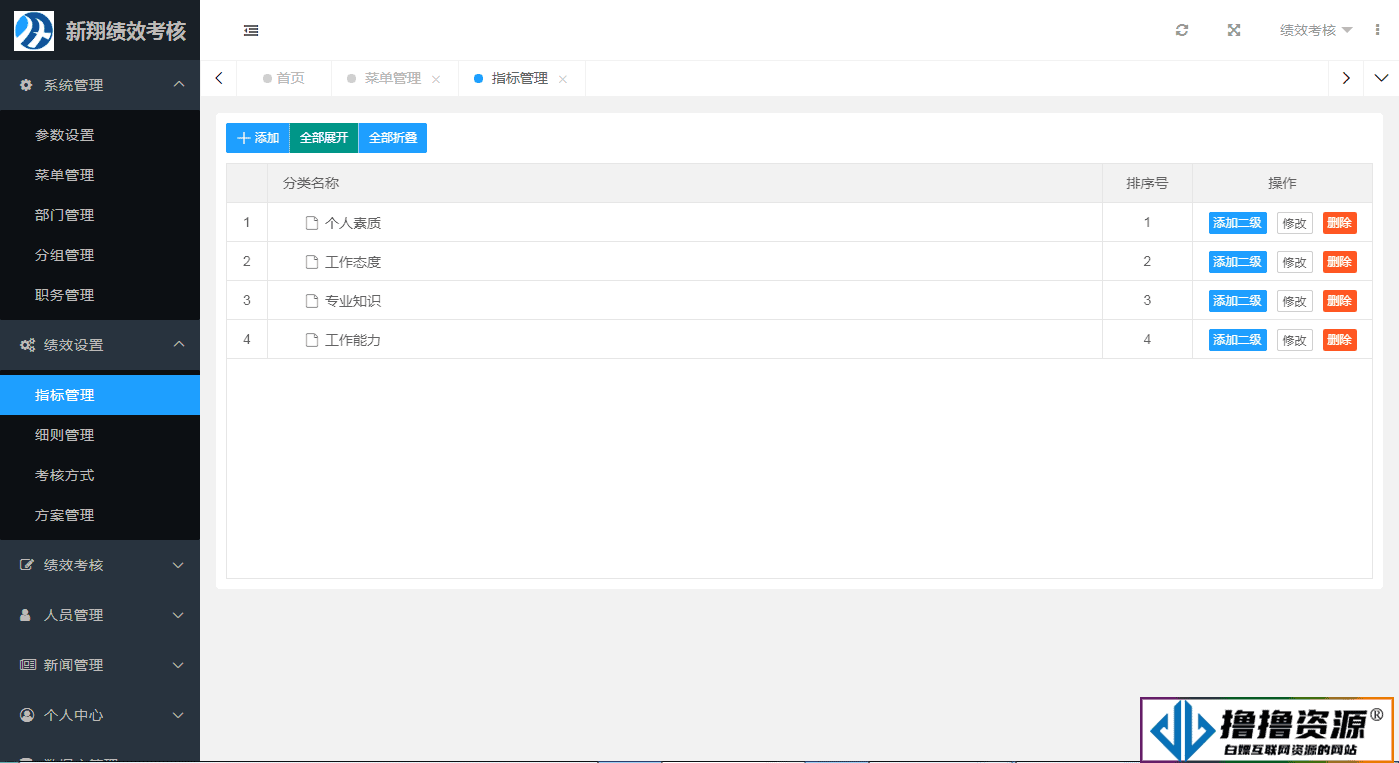Open 考核方式 in sidebar
Viewport: 1399px width, 763px height.
100,475
